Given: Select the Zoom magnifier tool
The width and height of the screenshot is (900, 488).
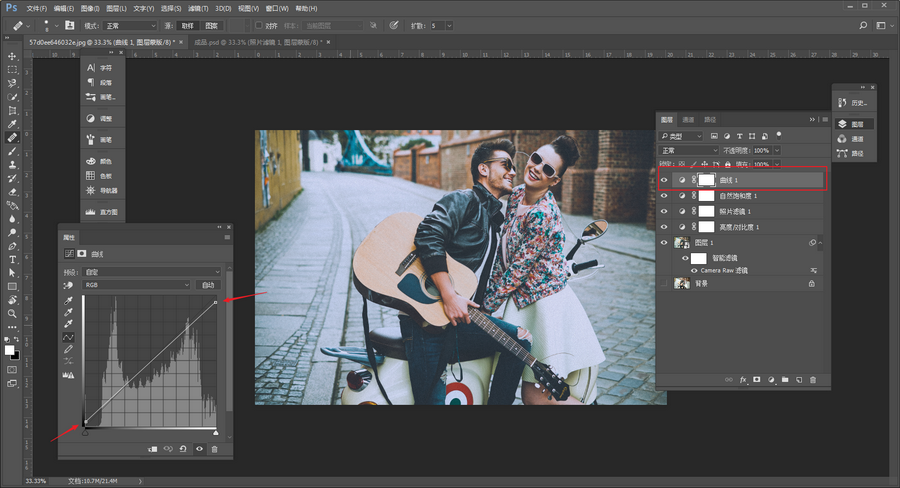Looking at the screenshot, I should [x=13, y=313].
